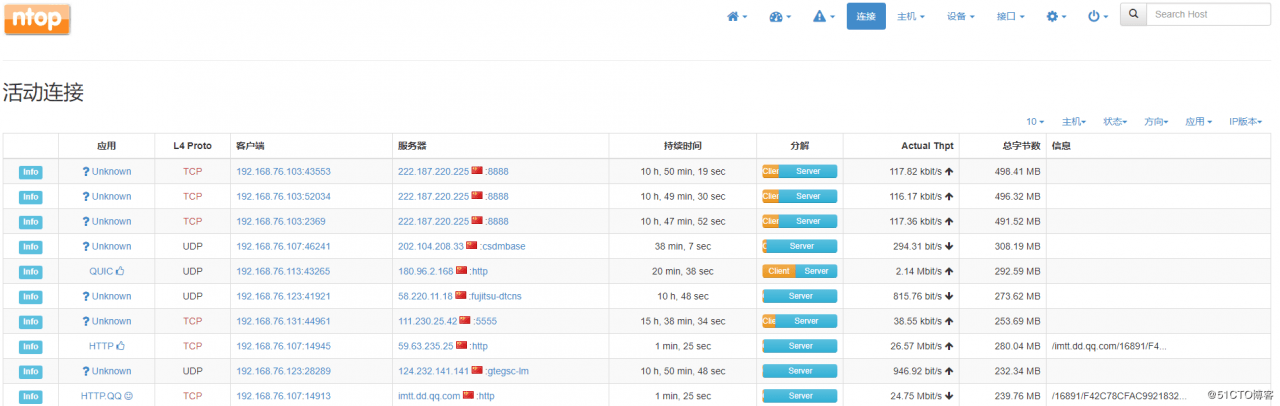Open the 接口 navigation menu
The width and height of the screenshot is (1280, 406).
click(1010, 17)
